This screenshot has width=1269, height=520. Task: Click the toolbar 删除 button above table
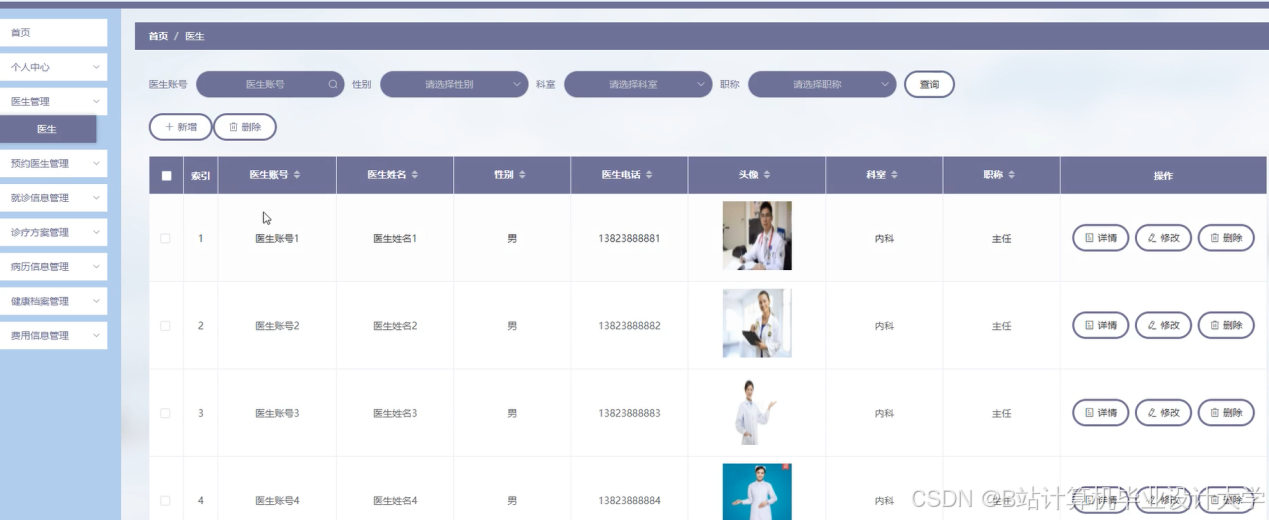tap(245, 127)
